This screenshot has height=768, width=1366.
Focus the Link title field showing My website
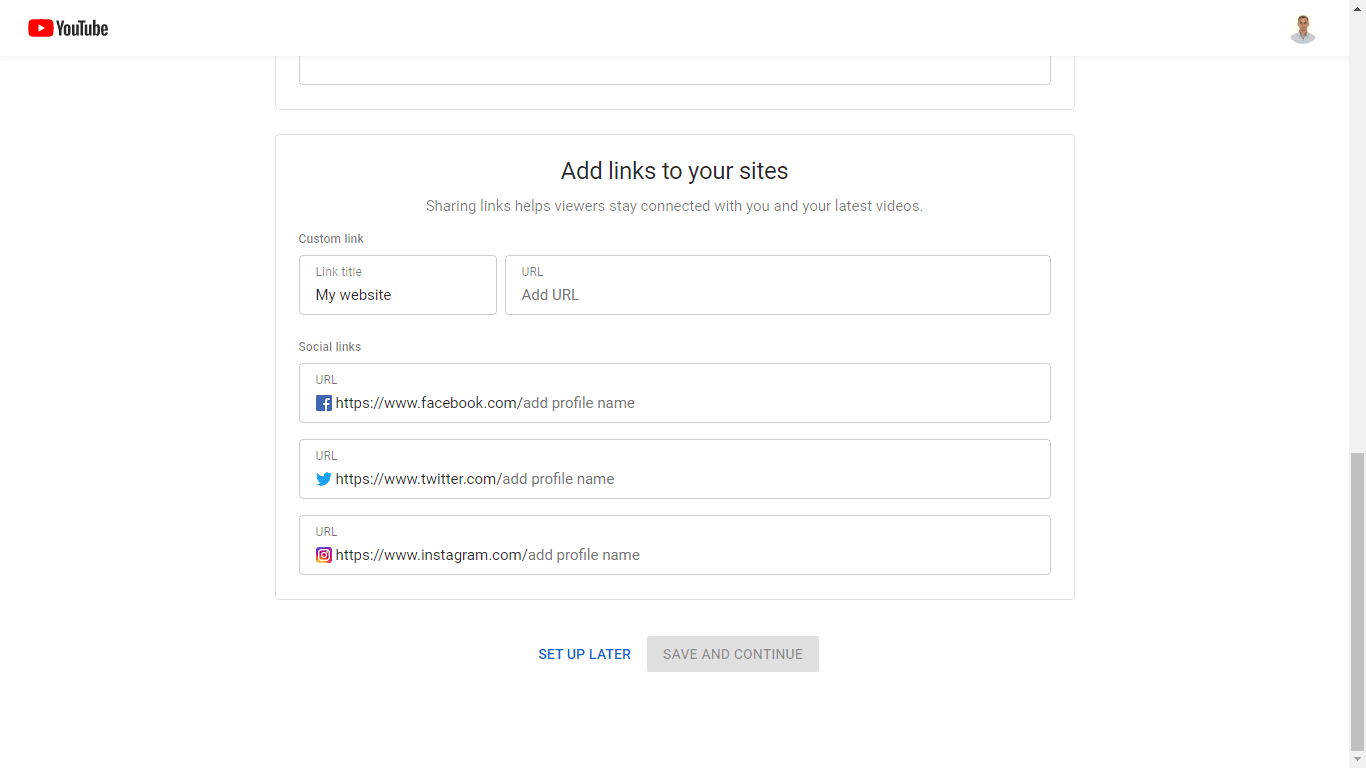pos(397,295)
